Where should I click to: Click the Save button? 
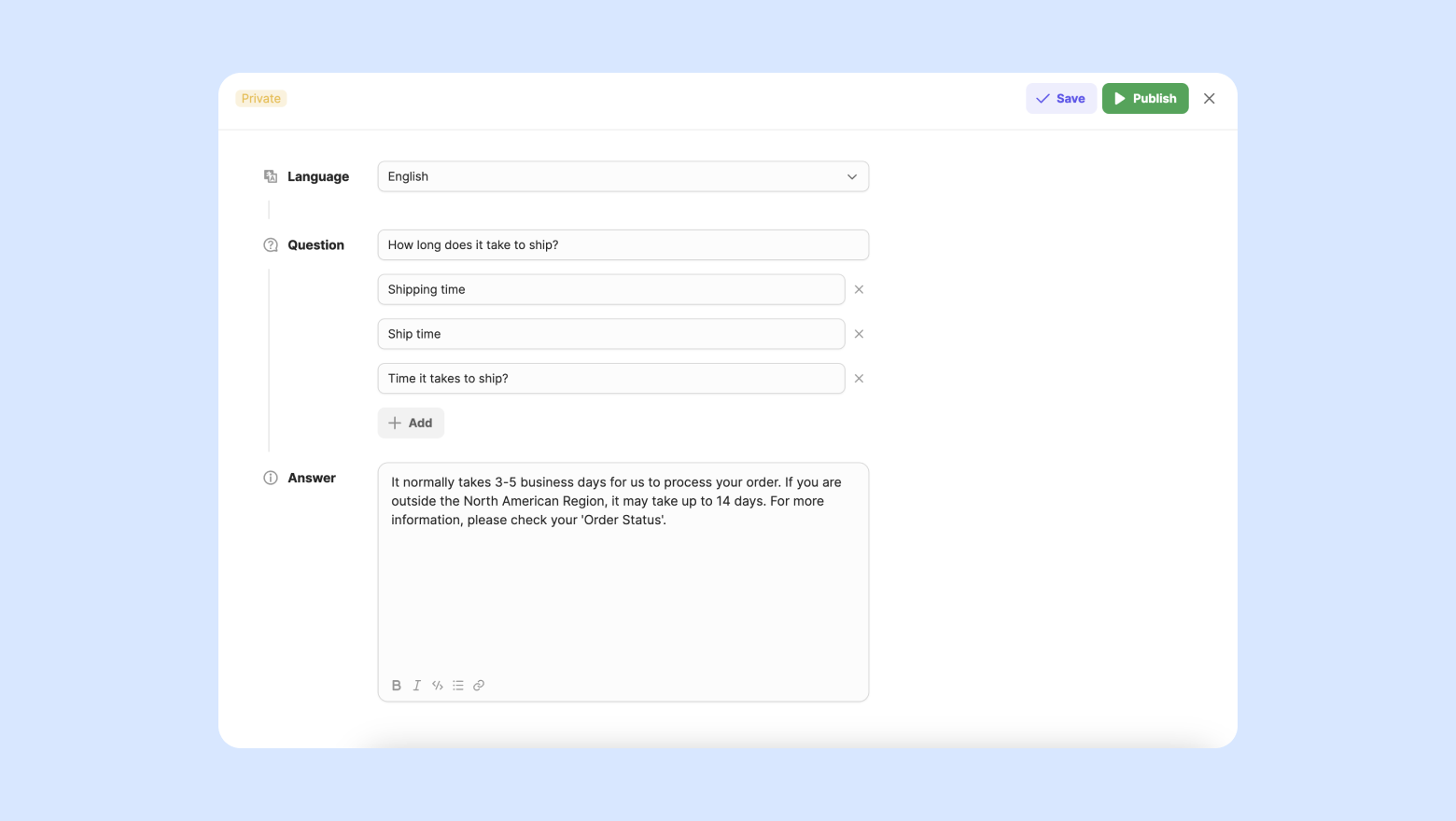coord(1060,99)
